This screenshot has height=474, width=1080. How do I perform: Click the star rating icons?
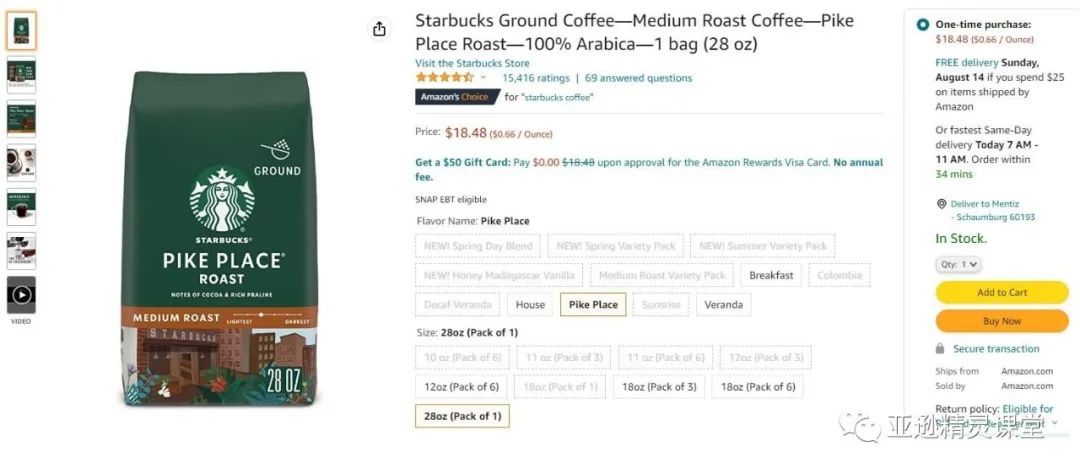coord(444,78)
